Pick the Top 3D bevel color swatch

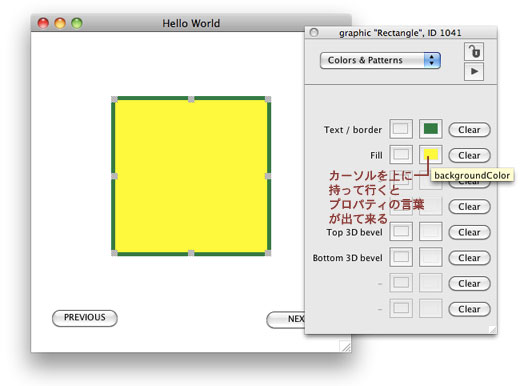coord(431,232)
